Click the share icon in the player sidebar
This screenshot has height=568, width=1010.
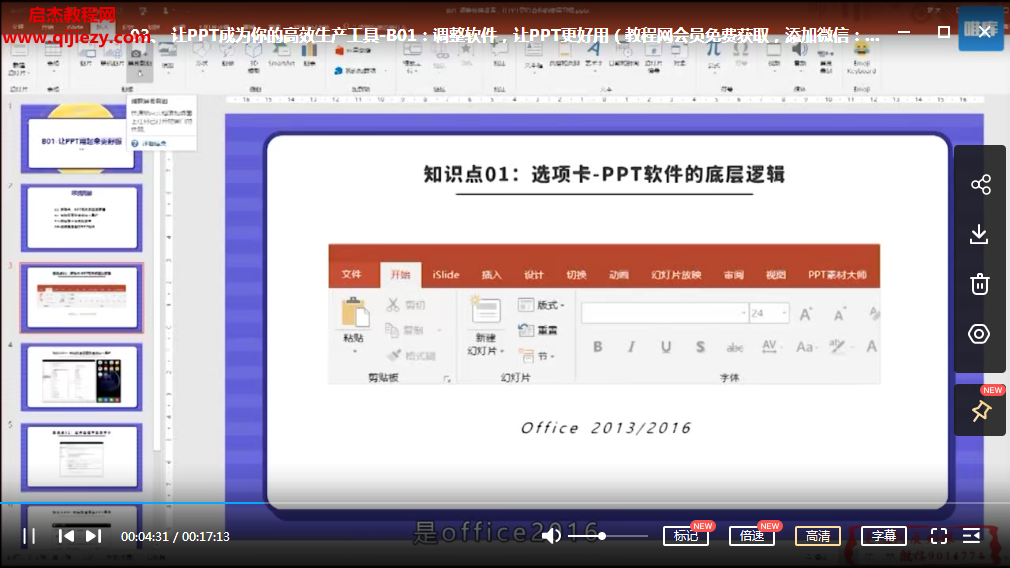click(x=980, y=185)
